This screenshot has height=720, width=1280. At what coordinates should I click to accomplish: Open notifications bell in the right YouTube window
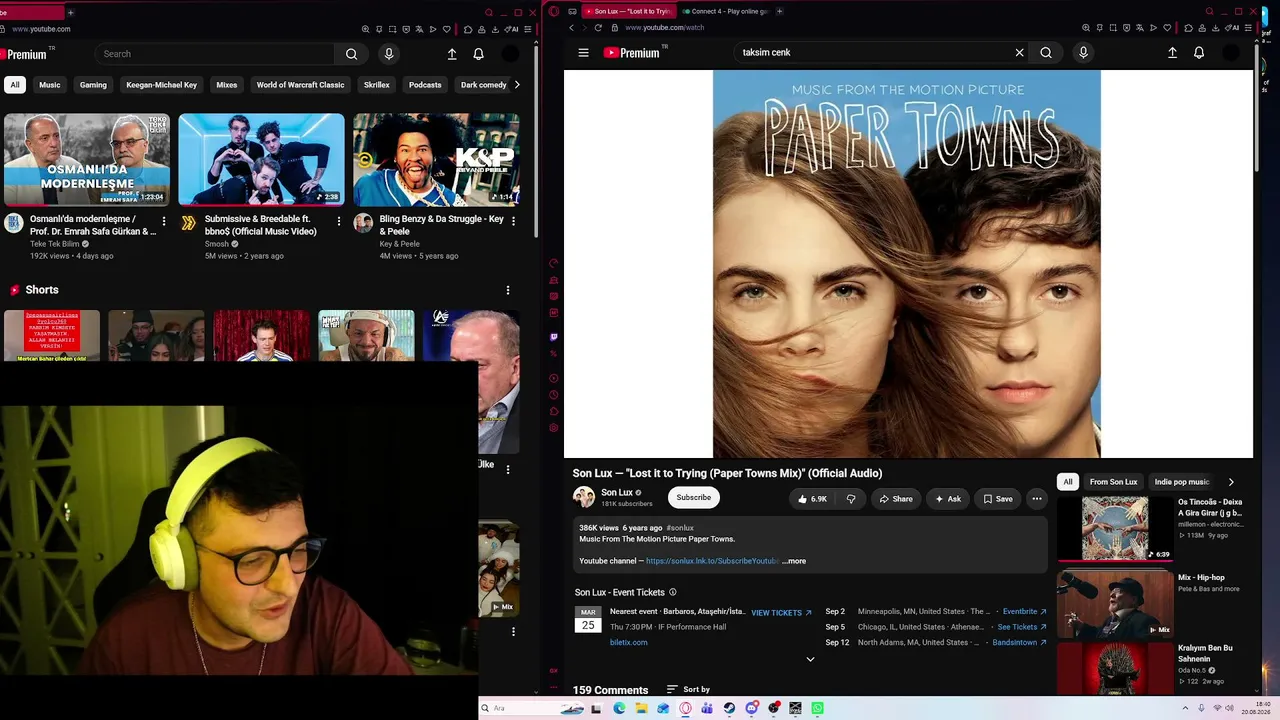click(x=1199, y=53)
